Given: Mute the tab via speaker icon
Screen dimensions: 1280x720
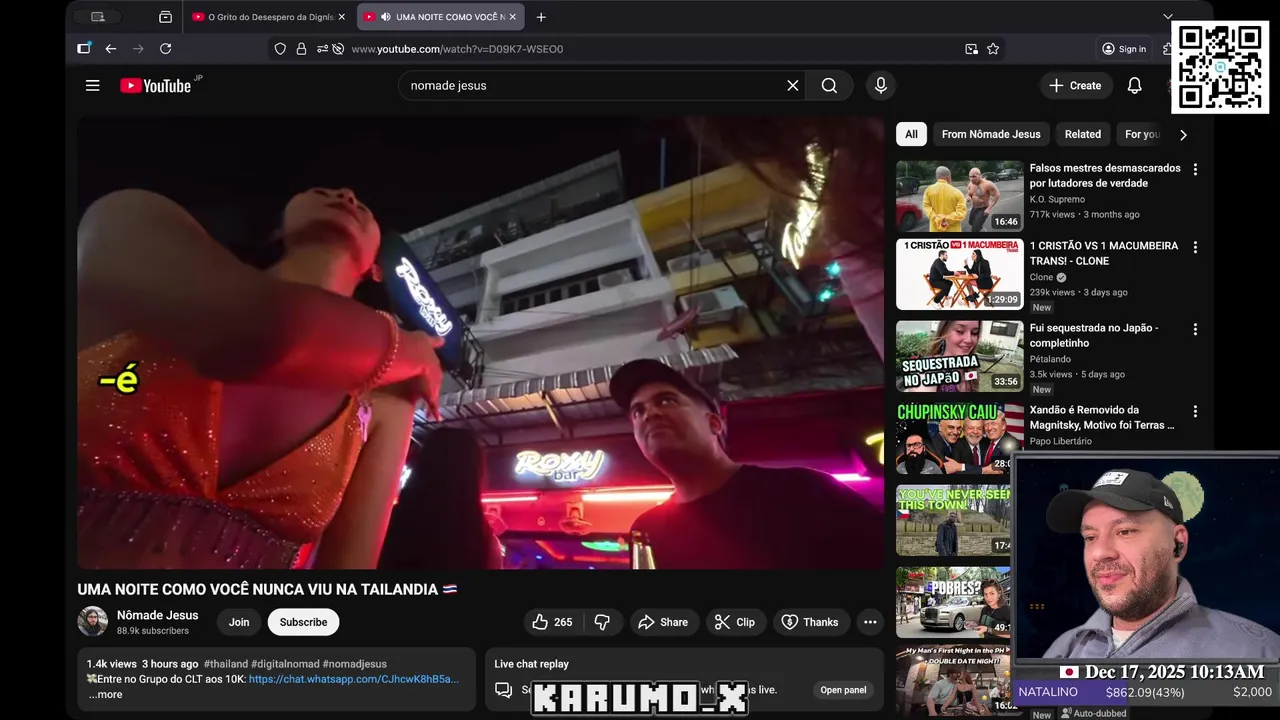Looking at the screenshot, I should pyautogui.click(x=385, y=17).
